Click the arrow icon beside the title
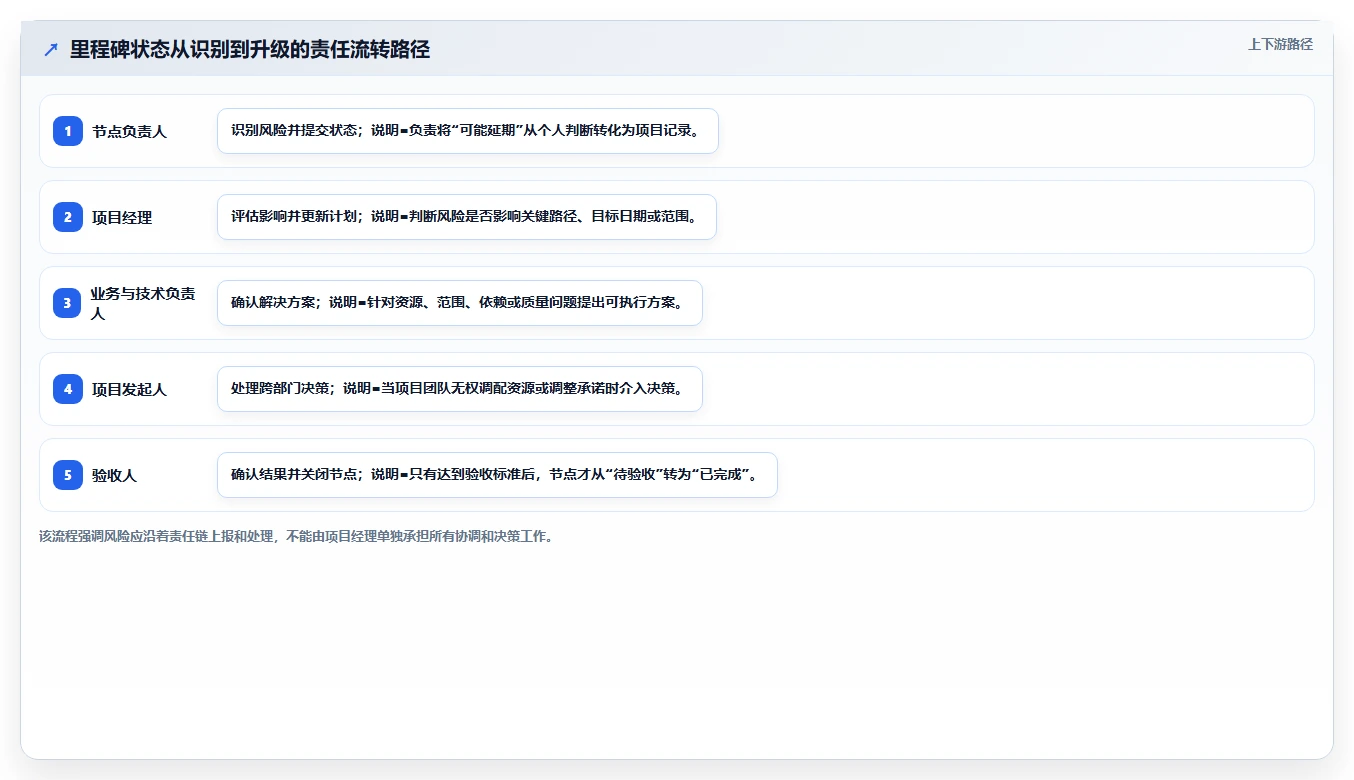This screenshot has height=780, width=1354. point(51,50)
